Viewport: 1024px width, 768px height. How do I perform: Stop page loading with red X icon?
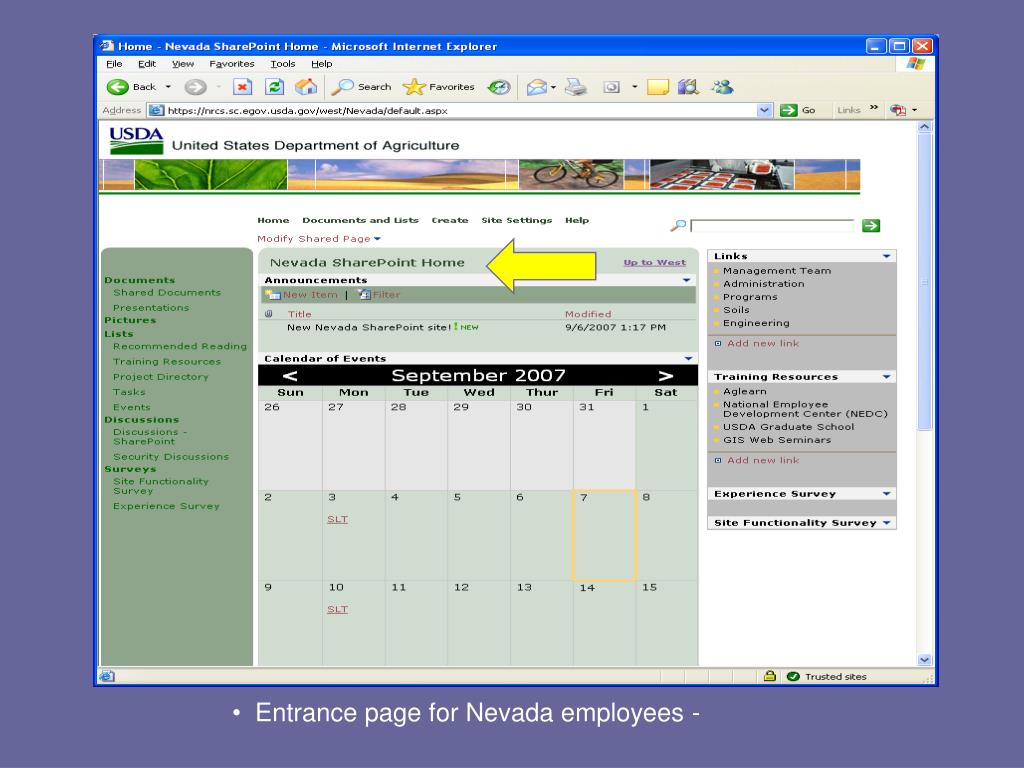point(242,87)
